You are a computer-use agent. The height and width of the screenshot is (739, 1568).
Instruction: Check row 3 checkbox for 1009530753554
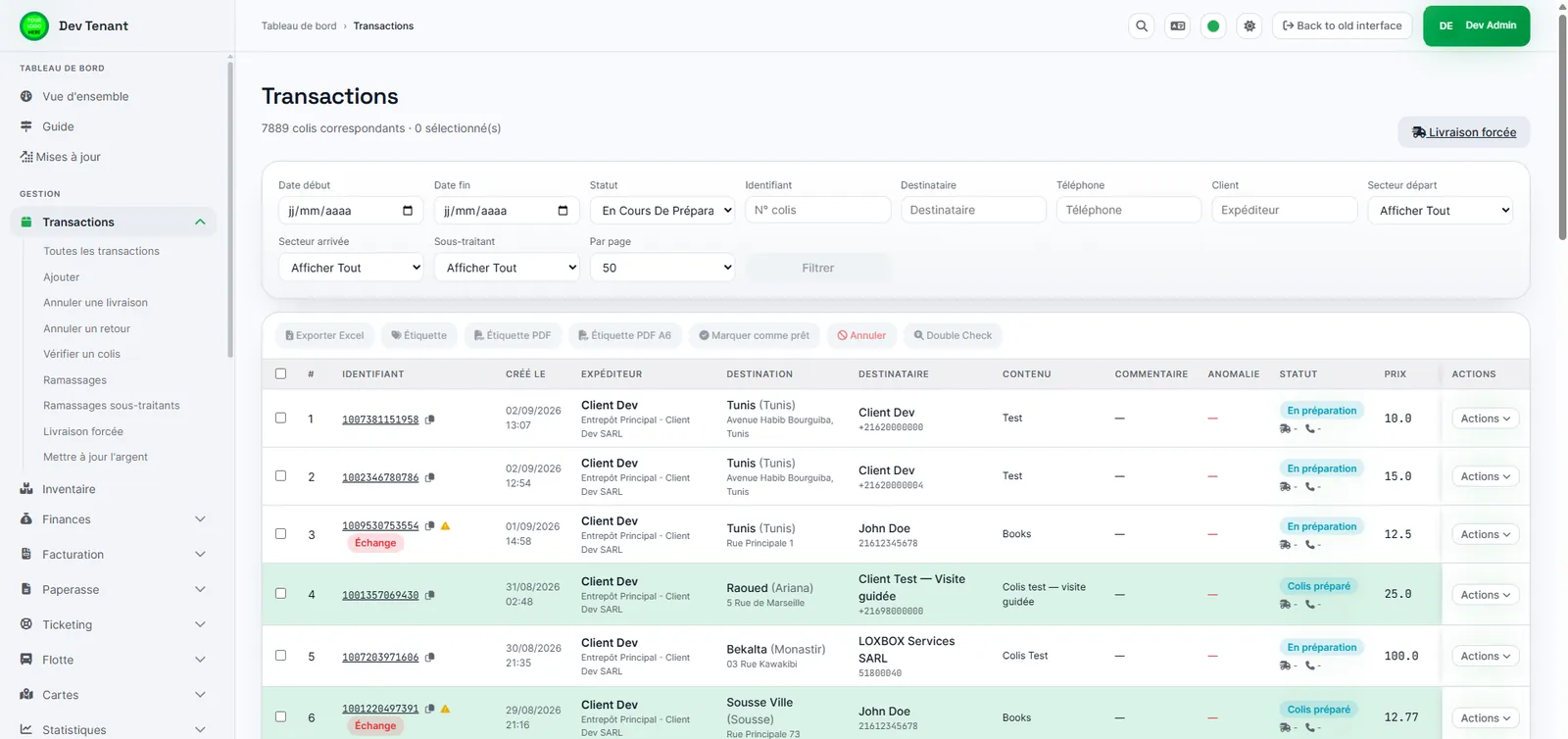pyautogui.click(x=281, y=533)
